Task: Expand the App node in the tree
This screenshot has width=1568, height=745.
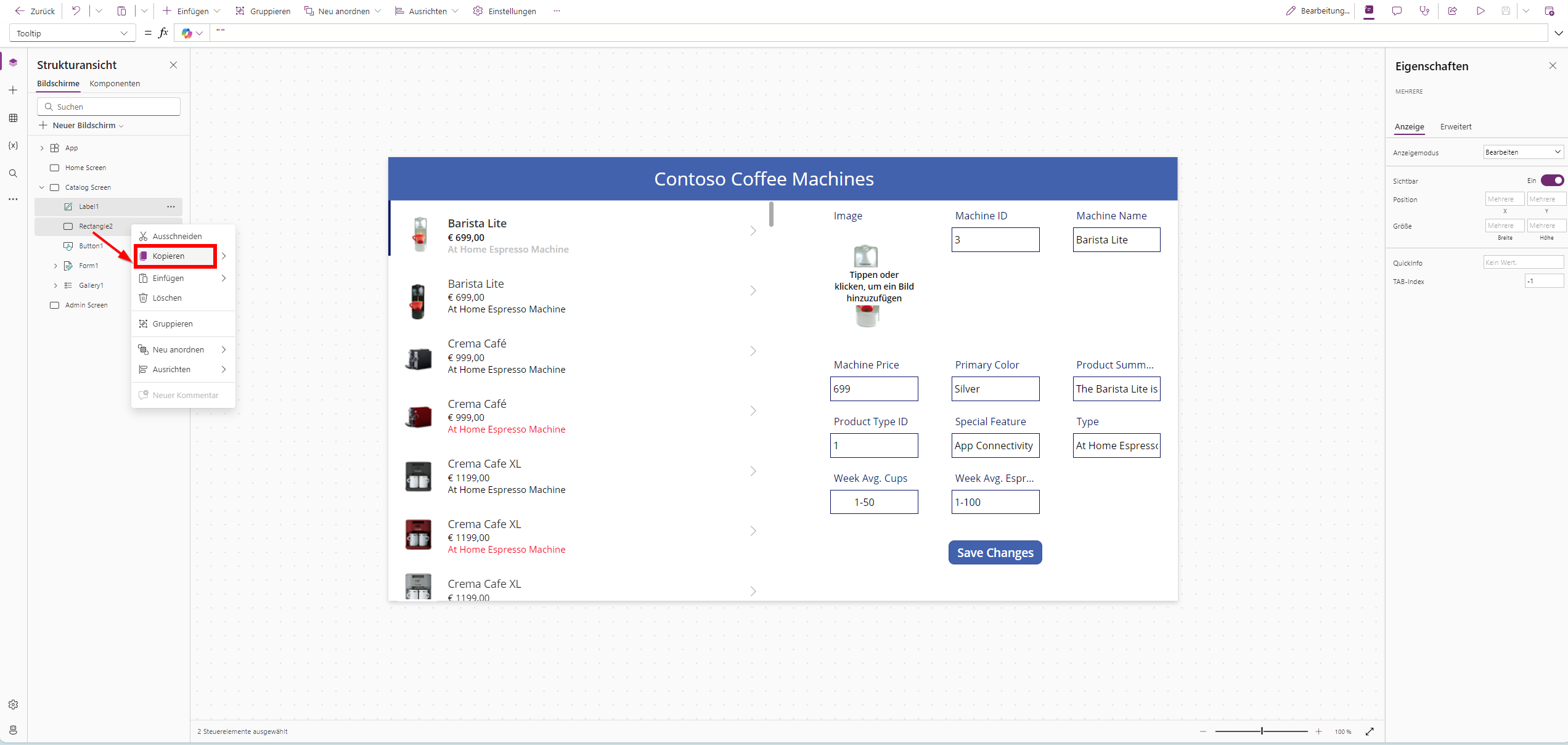Action: [x=42, y=148]
